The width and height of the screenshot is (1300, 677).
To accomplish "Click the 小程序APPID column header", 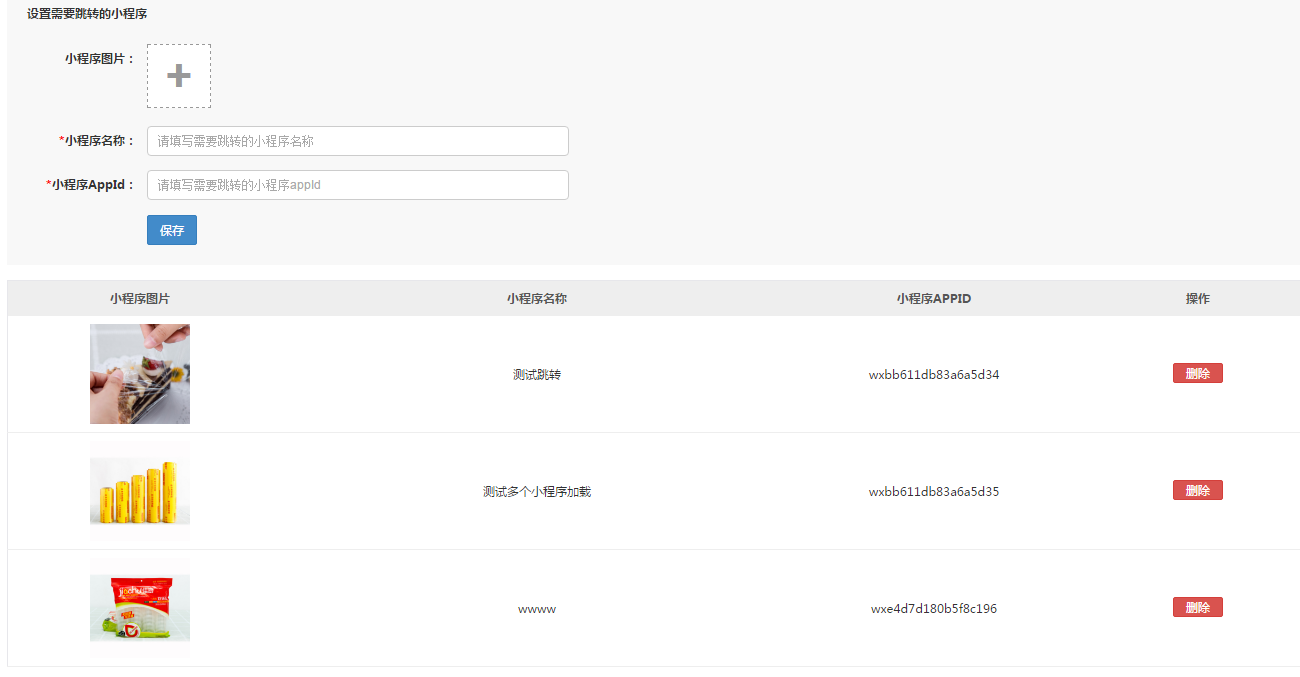I will 934,299.
